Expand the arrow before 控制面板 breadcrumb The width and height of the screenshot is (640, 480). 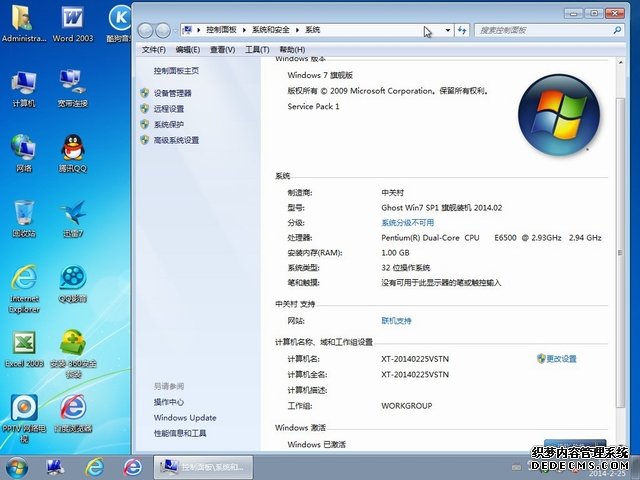click(198, 30)
